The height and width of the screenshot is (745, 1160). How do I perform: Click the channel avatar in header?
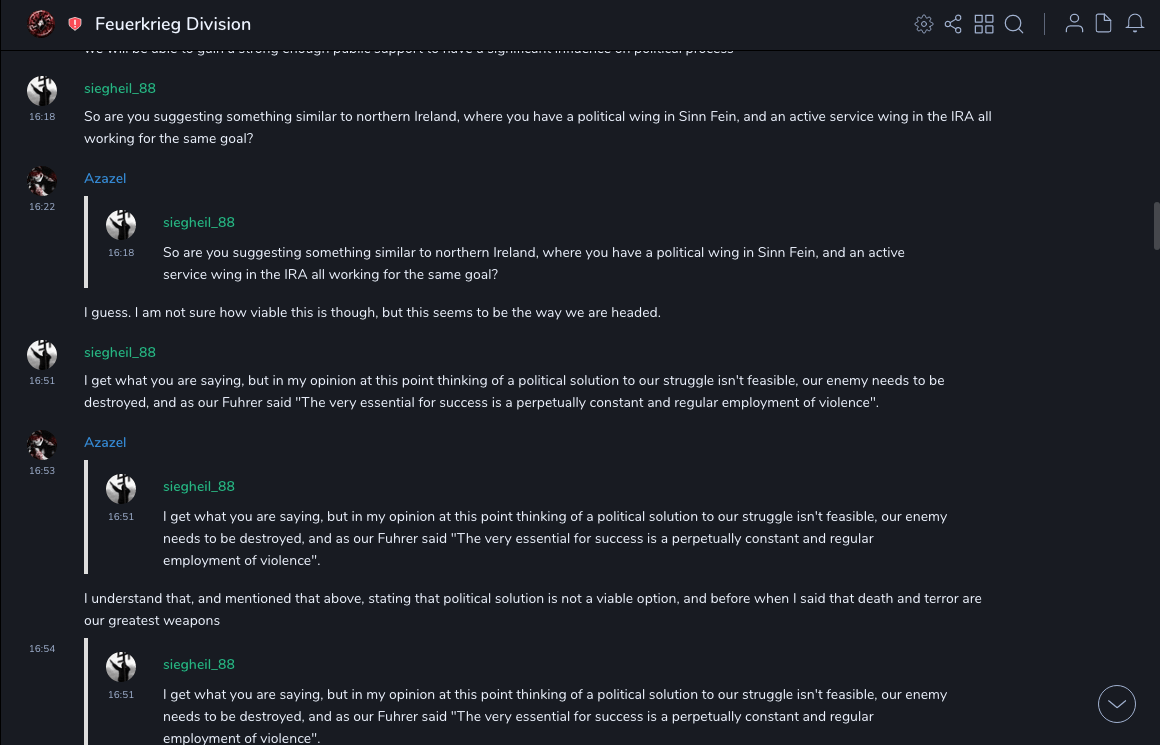pos(41,24)
